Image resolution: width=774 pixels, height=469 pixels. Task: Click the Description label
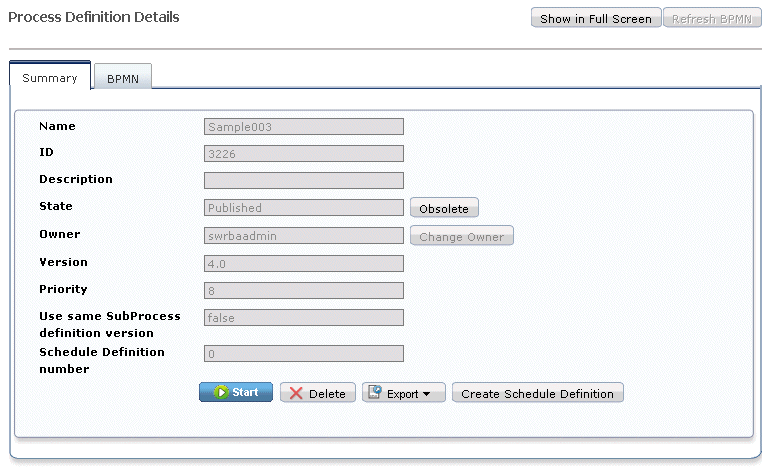tap(76, 179)
